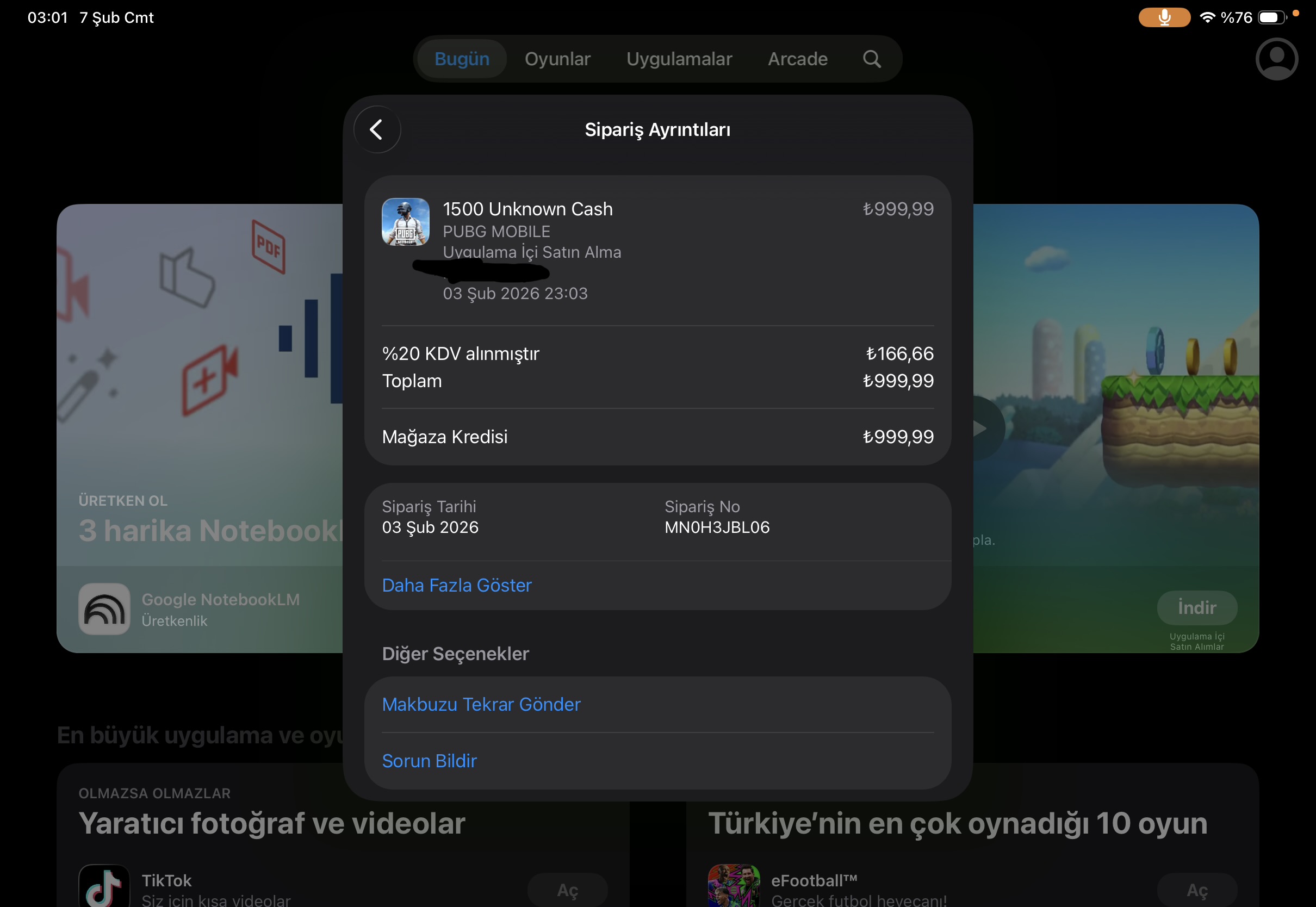1316x907 pixels.
Task: Tap the eFootball app icon
Action: (x=734, y=885)
